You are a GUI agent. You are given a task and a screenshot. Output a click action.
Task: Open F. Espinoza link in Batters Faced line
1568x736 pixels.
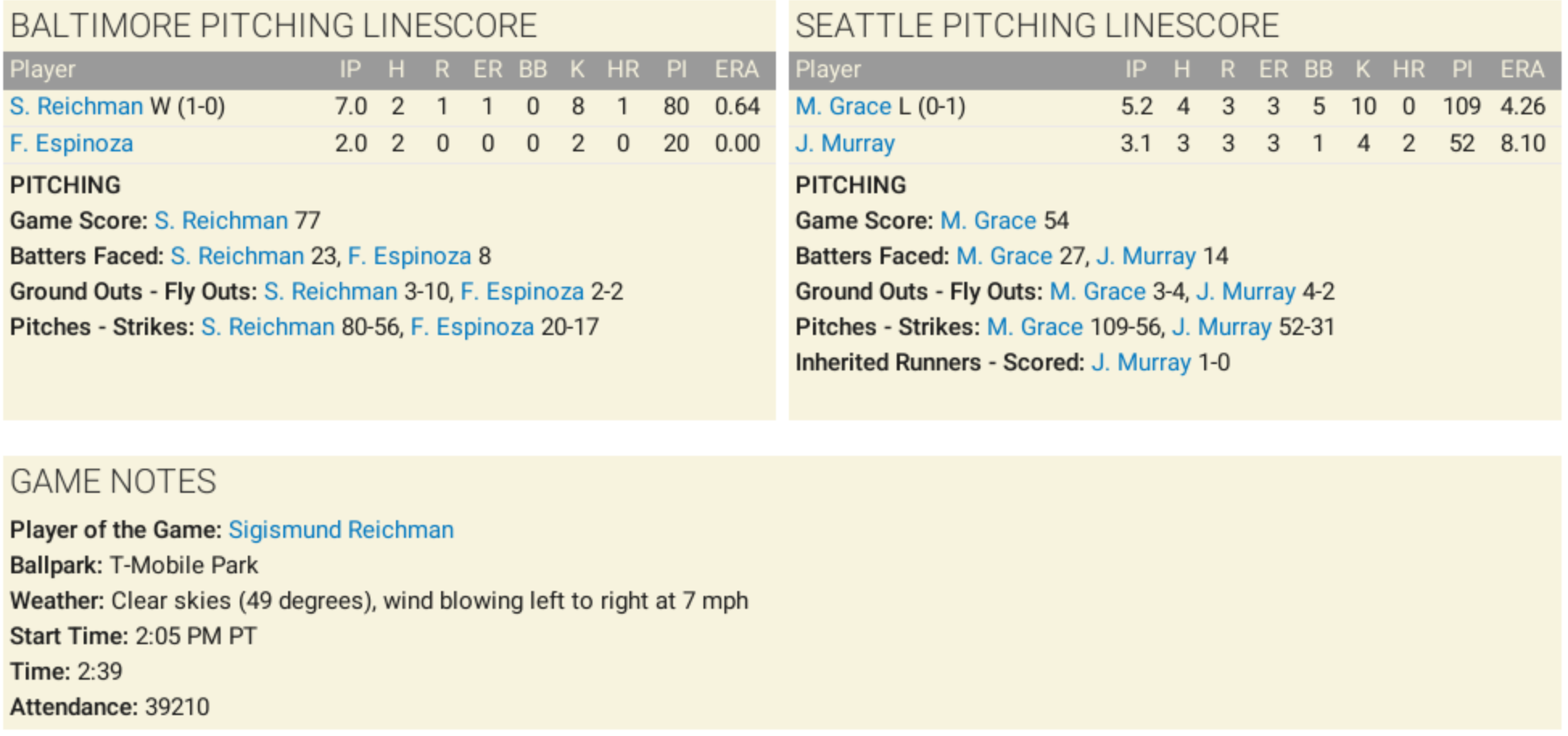tap(409, 256)
